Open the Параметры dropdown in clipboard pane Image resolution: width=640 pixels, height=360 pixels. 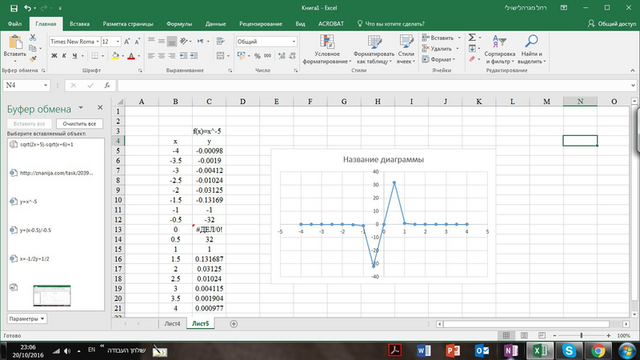tap(27, 319)
